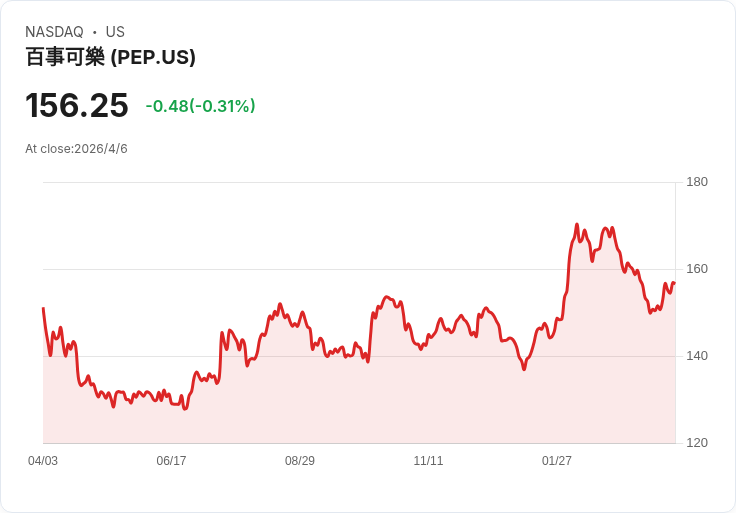Open the 百事可樂 (PEP.US) stock title
The height and width of the screenshot is (513, 736).
click(110, 57)
